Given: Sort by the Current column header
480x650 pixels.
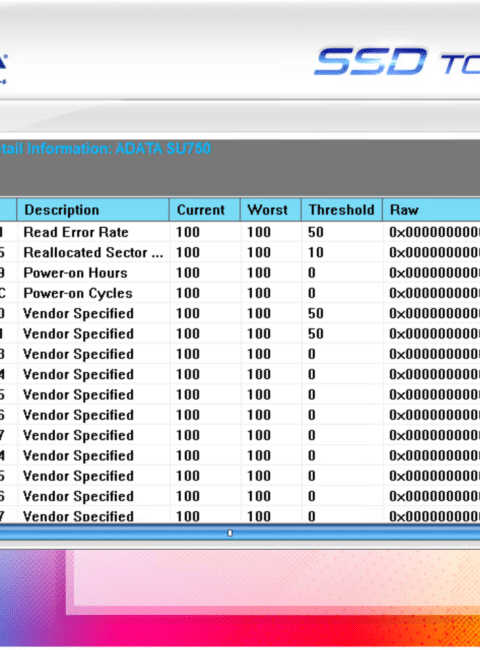Looking at the screenshot, I should (205, 210).
